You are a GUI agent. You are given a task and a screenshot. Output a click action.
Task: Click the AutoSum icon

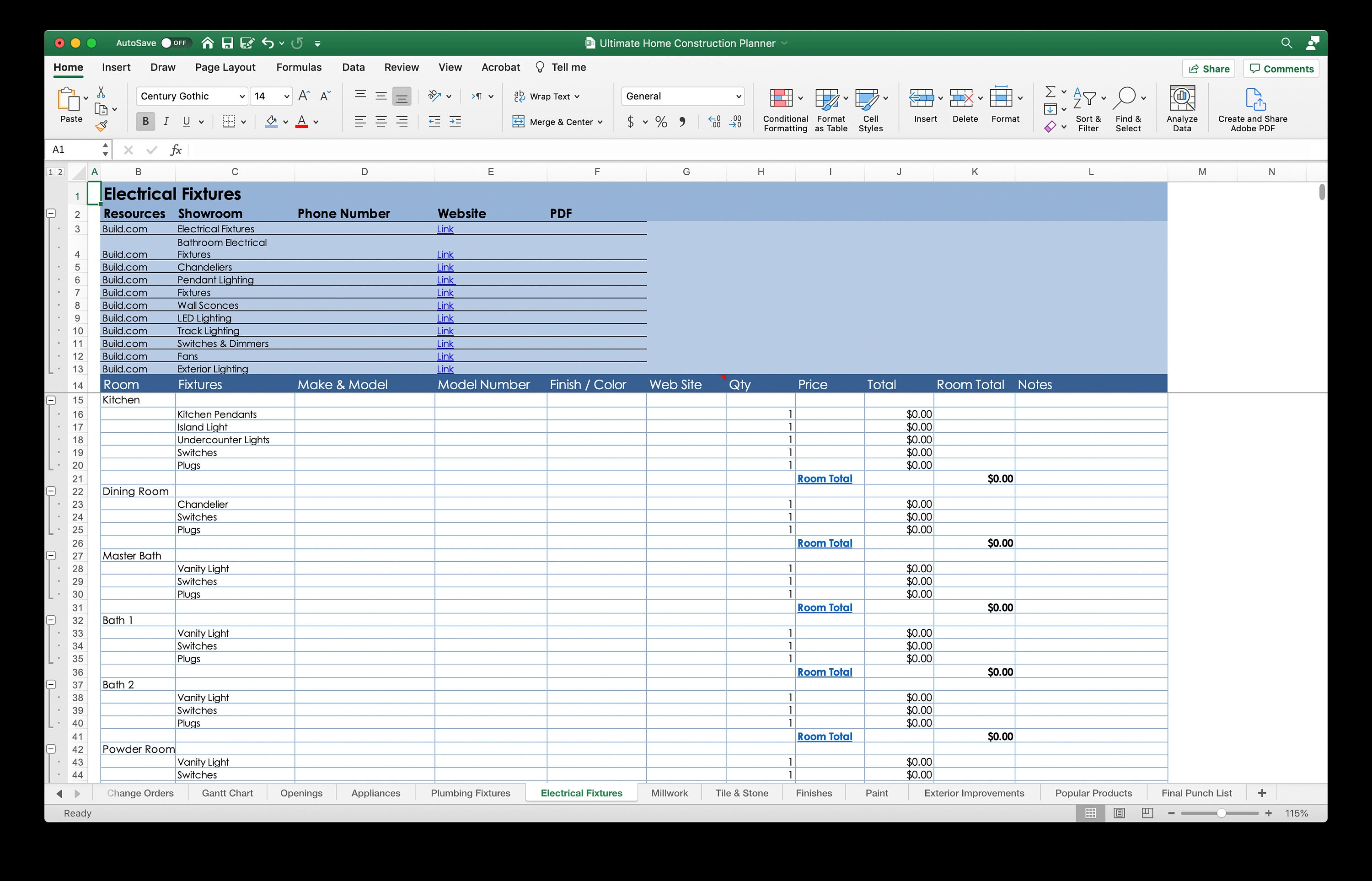1052,91
